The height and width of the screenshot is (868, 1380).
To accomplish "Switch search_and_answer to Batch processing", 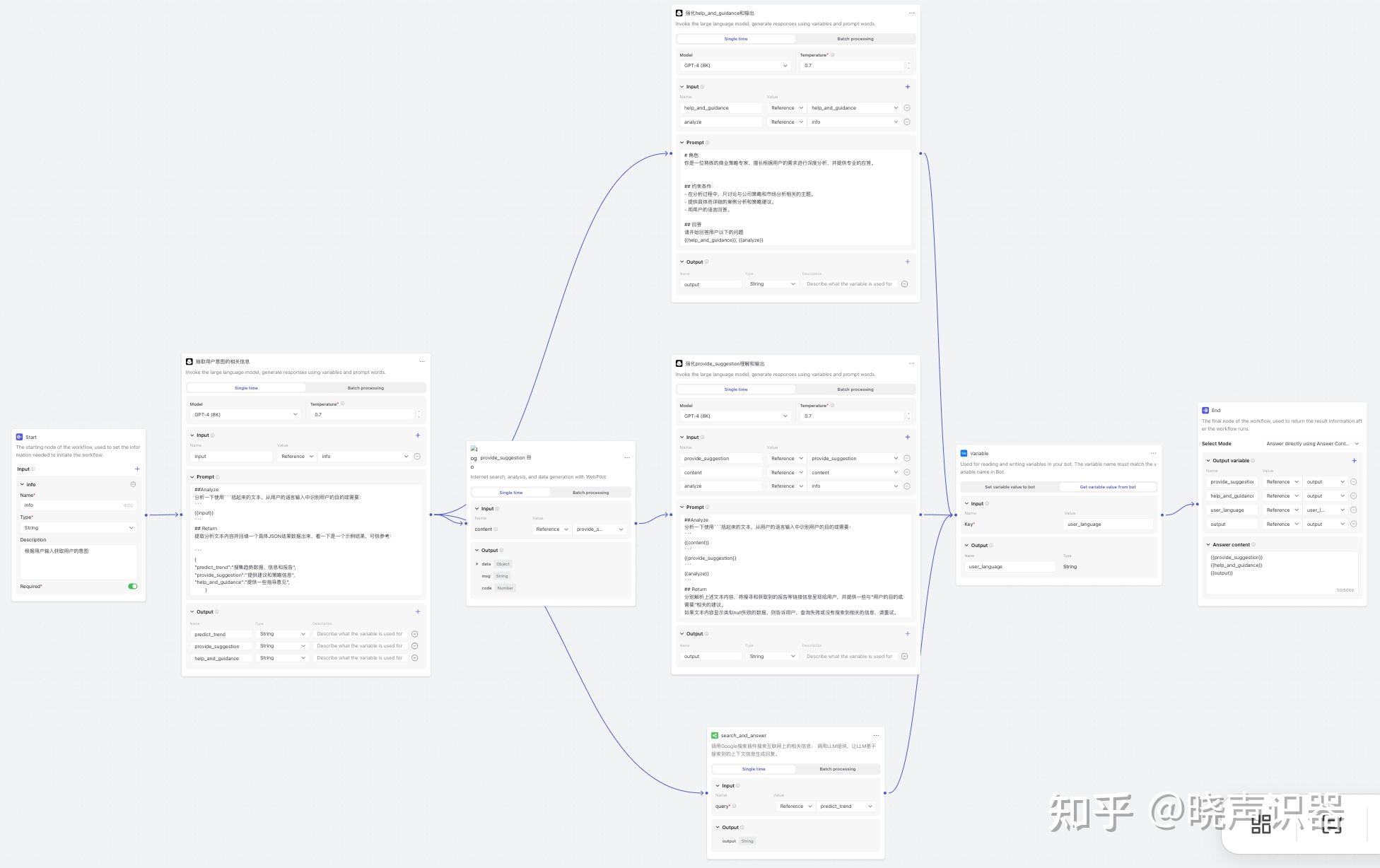I will tap(837, 769).
